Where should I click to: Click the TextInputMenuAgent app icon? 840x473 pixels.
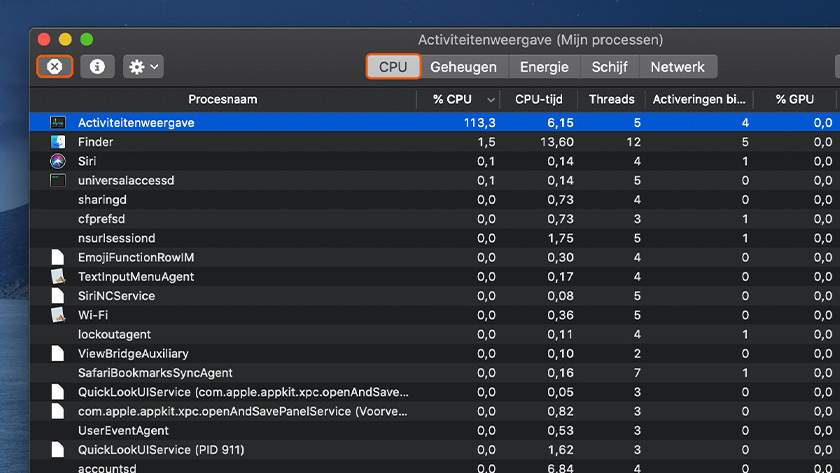(x=58, y=277)
